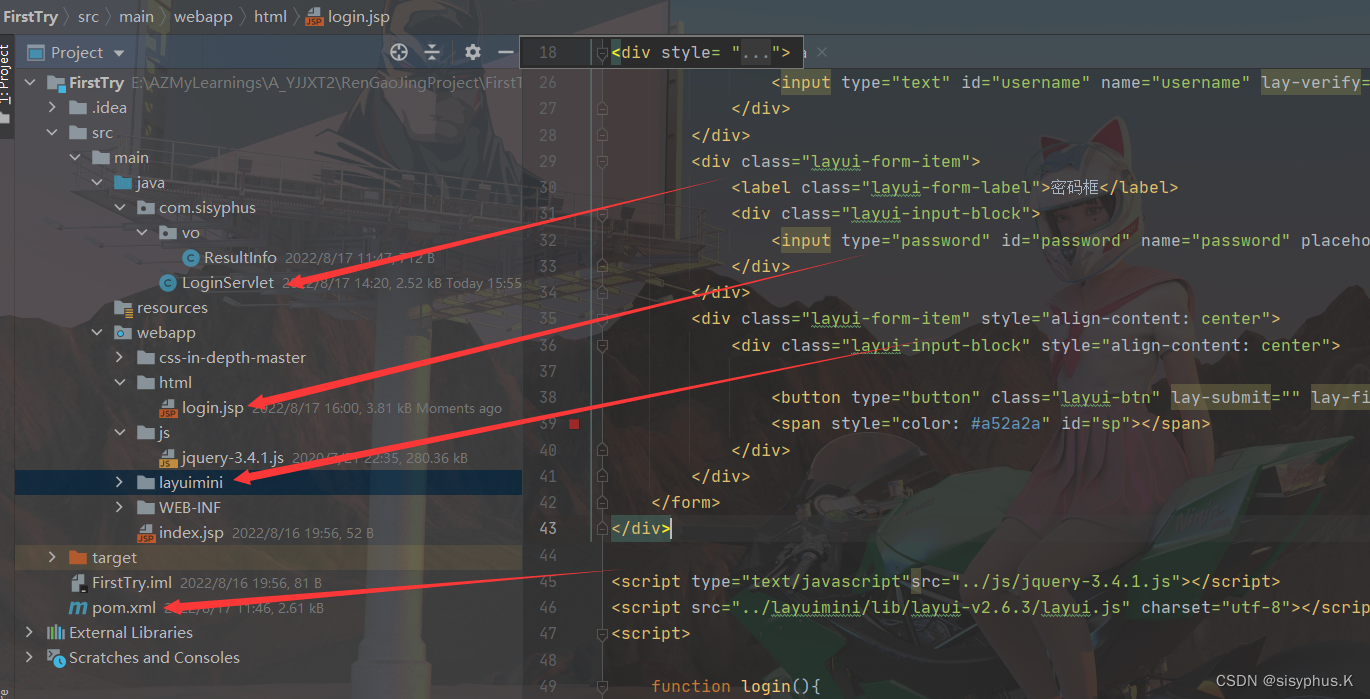
Task: Open the Project view dropdown
Action: pyautogui.click(x=119, y=53)
